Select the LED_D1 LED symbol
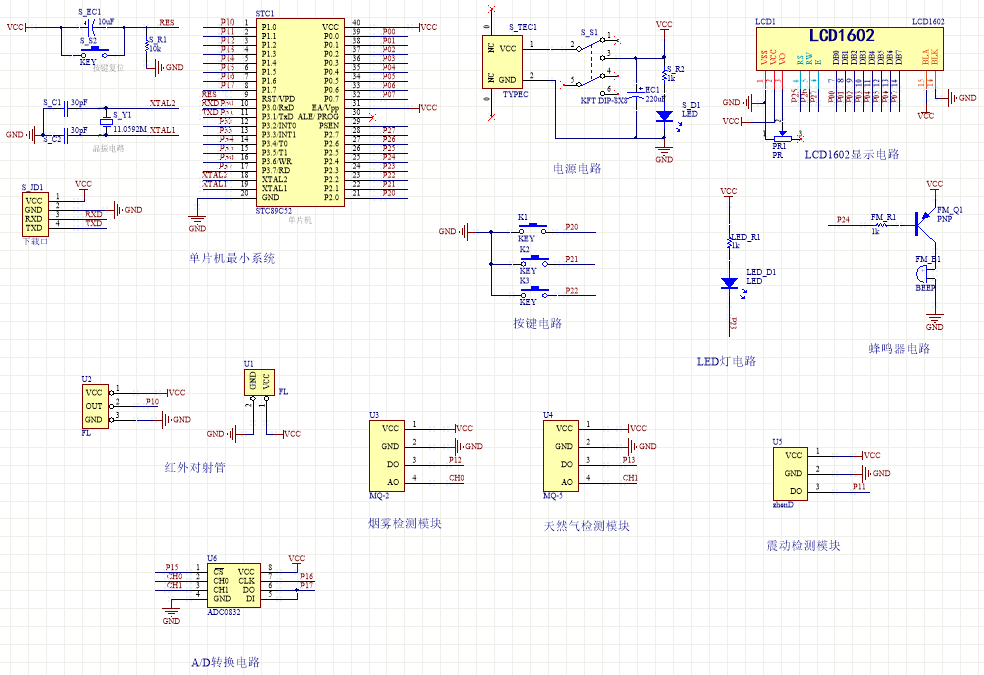Image resolution: width=984 pixels, height=675 pixels. (x=729, y=283)
